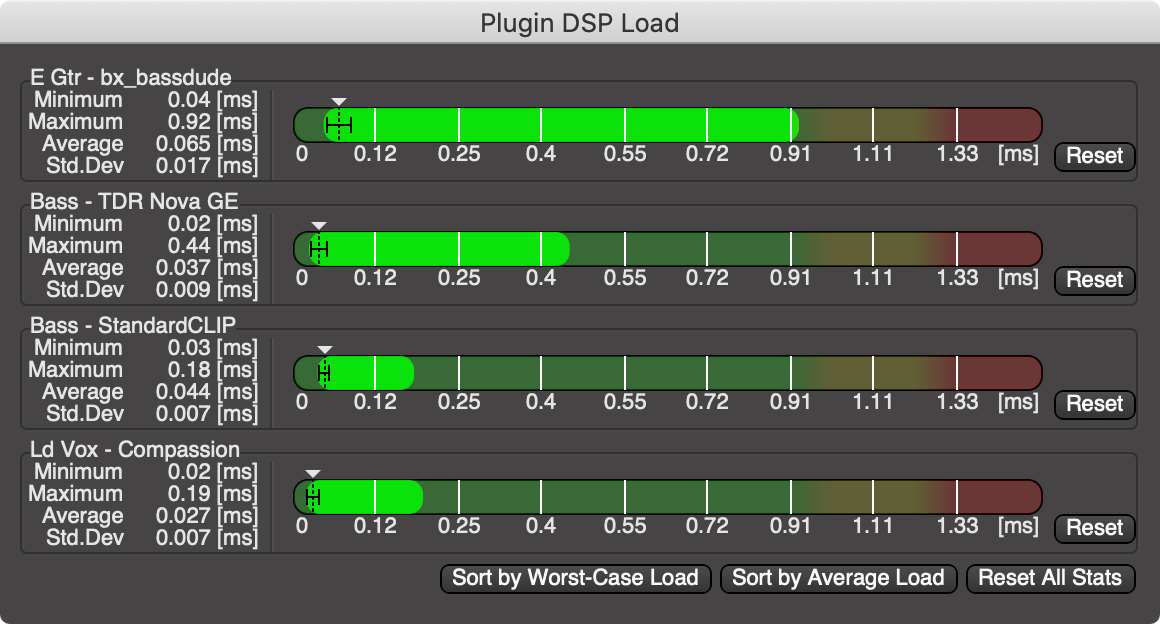Select the Bass - TDR Nova GE section label

coord(132,201)
